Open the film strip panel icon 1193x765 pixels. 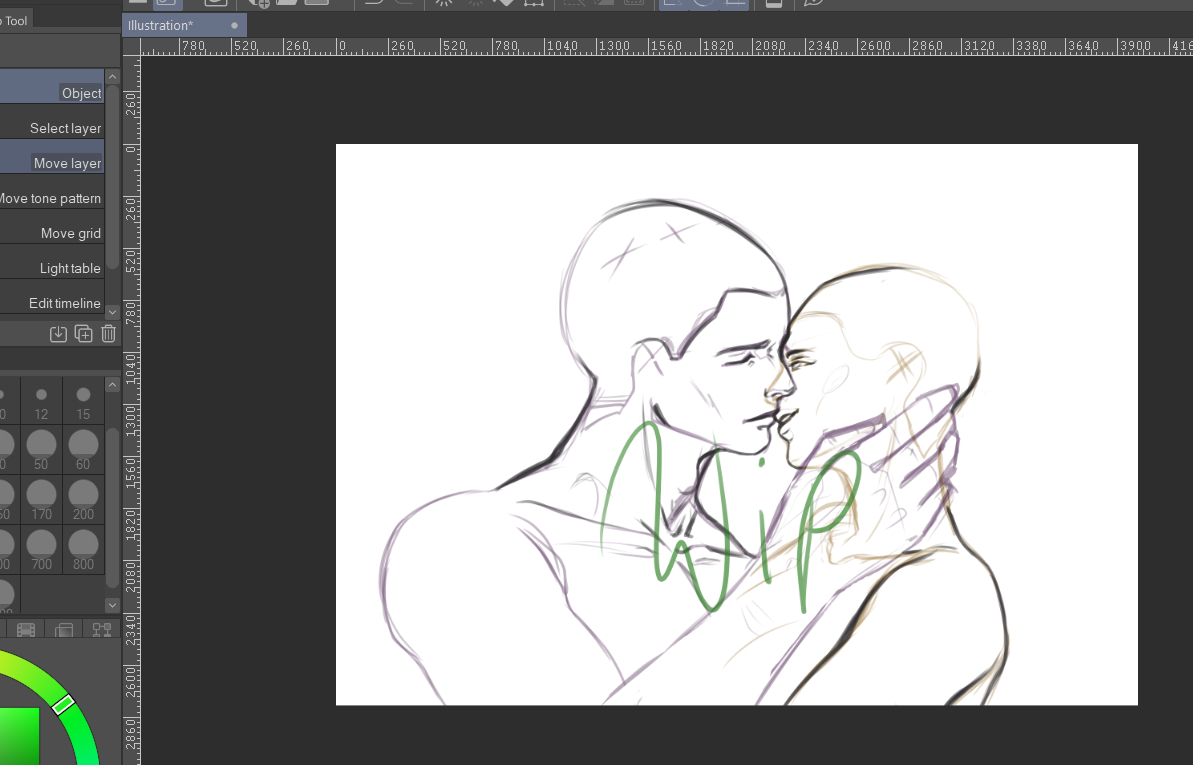pyautogui.click(x=26, y=630)
